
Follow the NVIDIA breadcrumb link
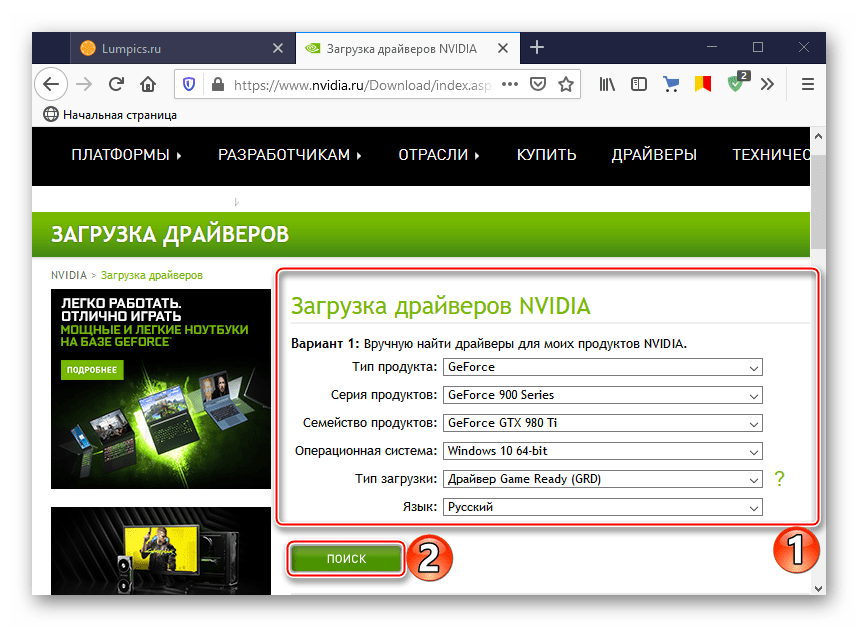coord(69,275)
